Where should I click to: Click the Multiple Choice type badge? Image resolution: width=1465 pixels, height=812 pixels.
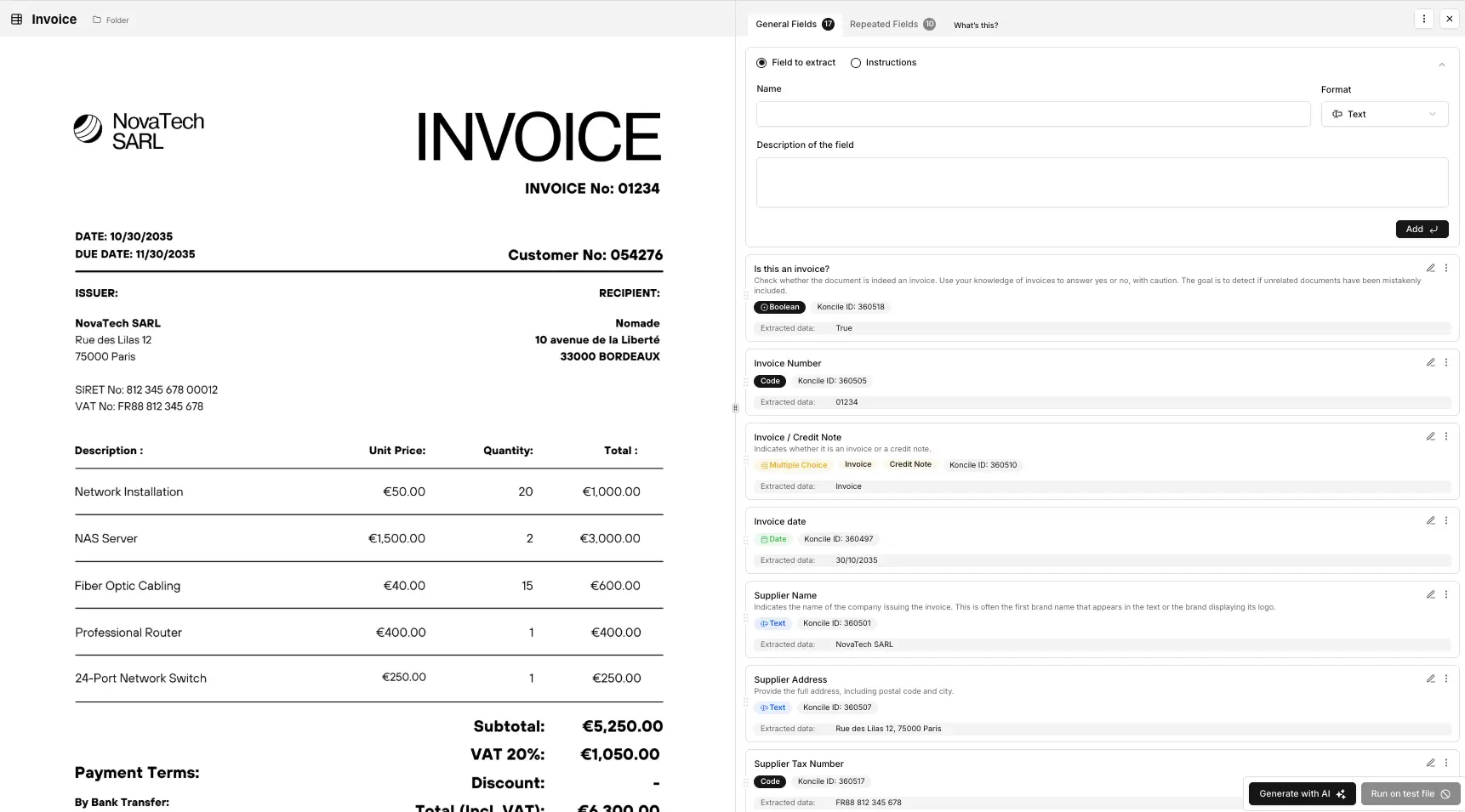[794, 465]
